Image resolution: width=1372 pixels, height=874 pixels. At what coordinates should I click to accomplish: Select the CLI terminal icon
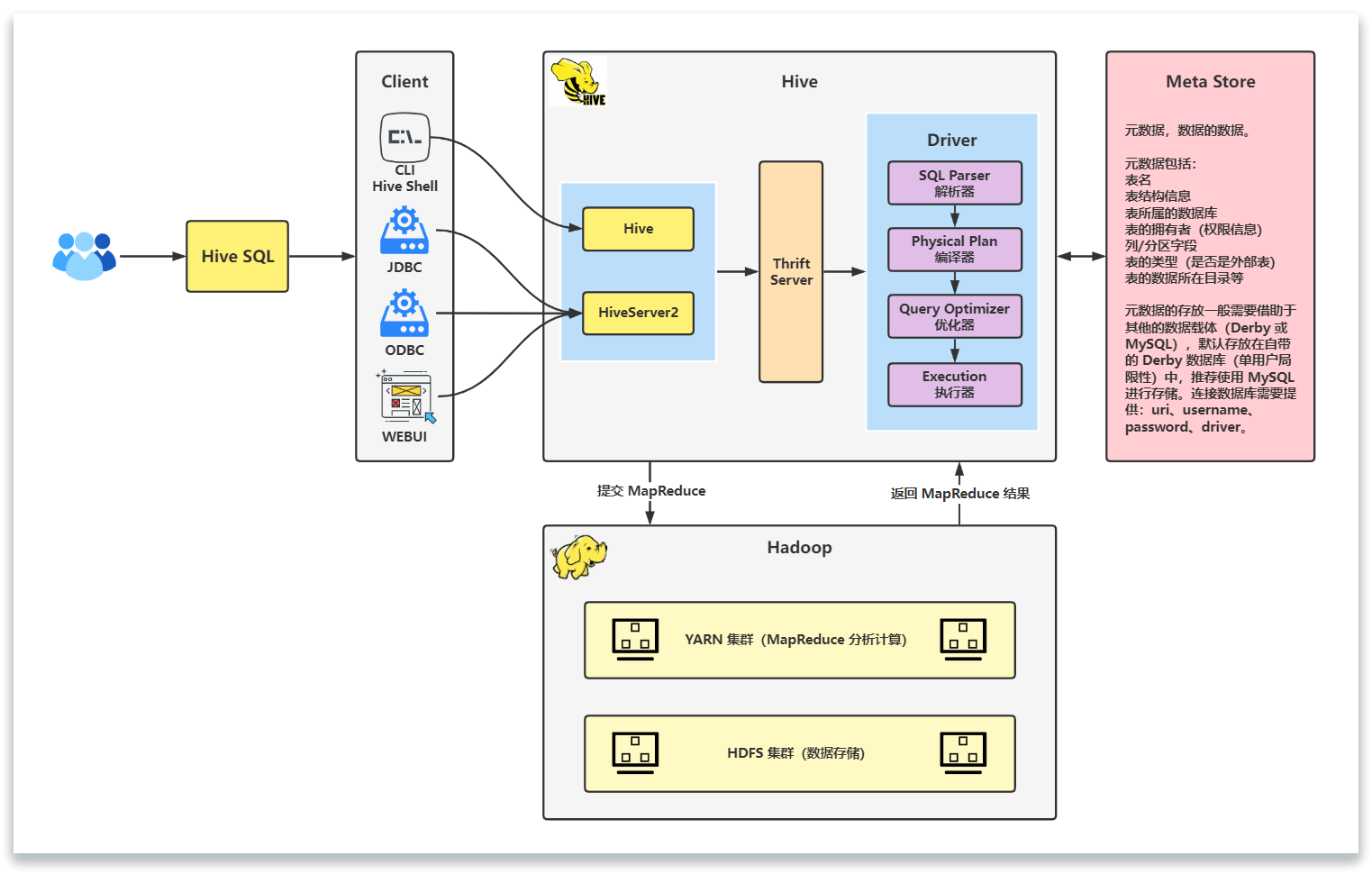pyautogui.click(x=404, y=137)
